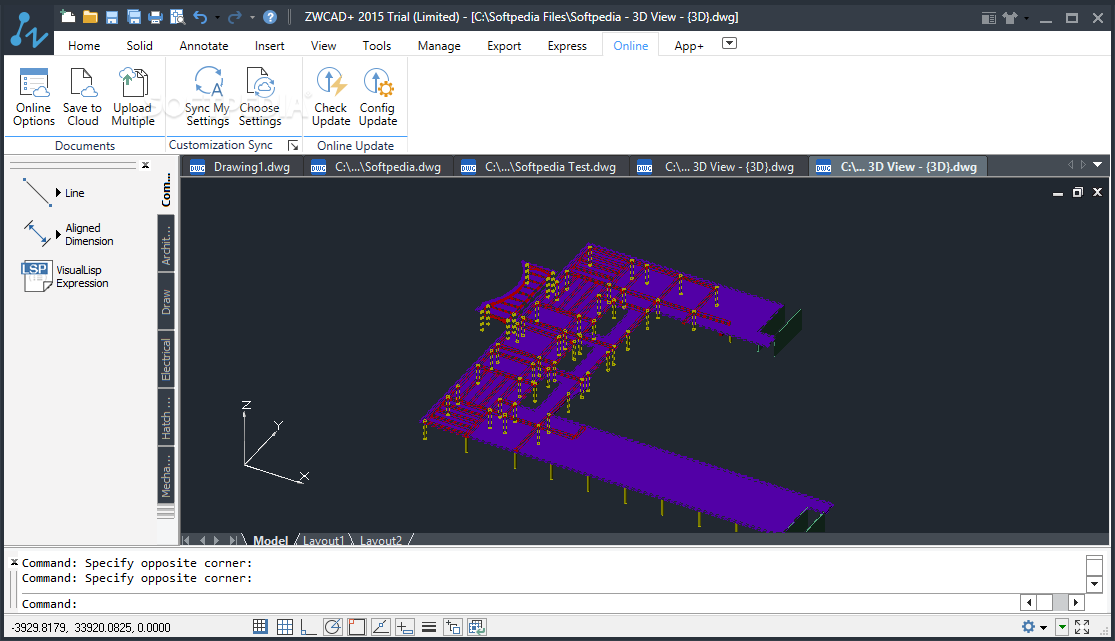Select the Layout2 tab
This screenshot has height=641, width=1115.
[x=381, y=541]
